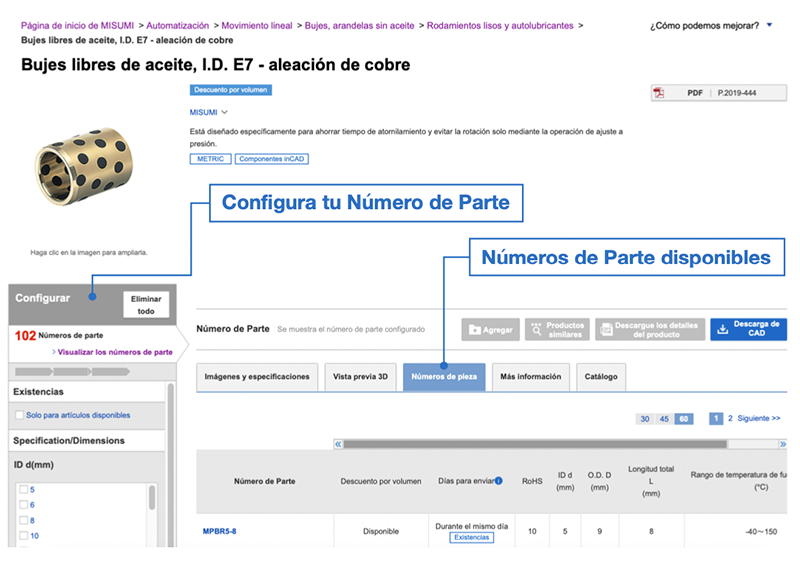Viewport: 800px width, 565px height.
Task: Click the Descarga de CAD download icon
Action: pyautogui.click(x=723, y=330)
